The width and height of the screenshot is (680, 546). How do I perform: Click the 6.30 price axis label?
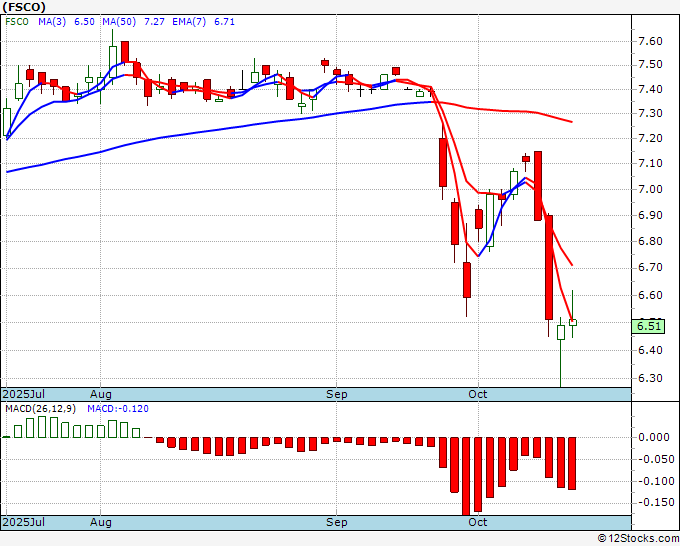point(650,378)
